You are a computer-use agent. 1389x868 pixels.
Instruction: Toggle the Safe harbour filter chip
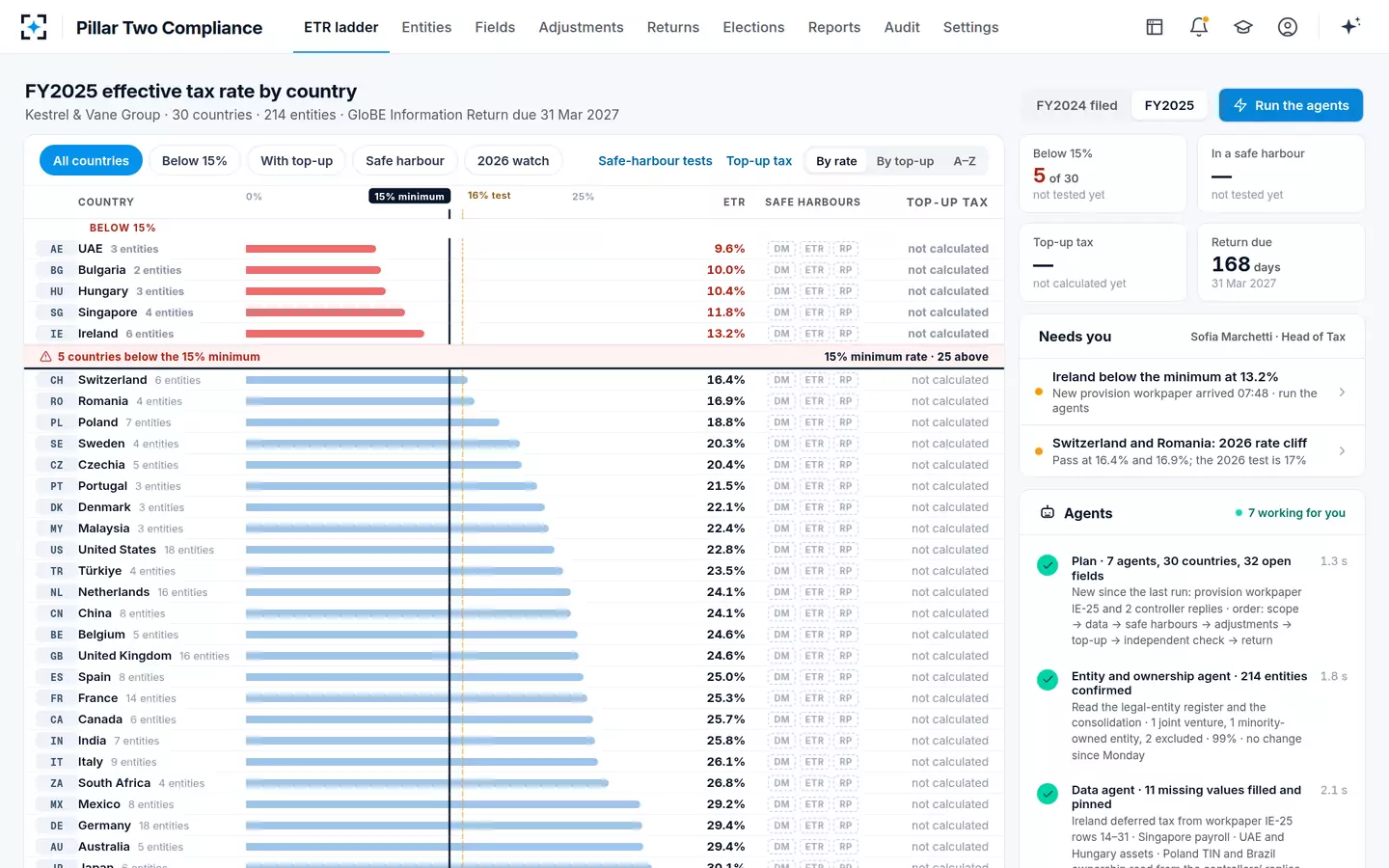[405, 161]
